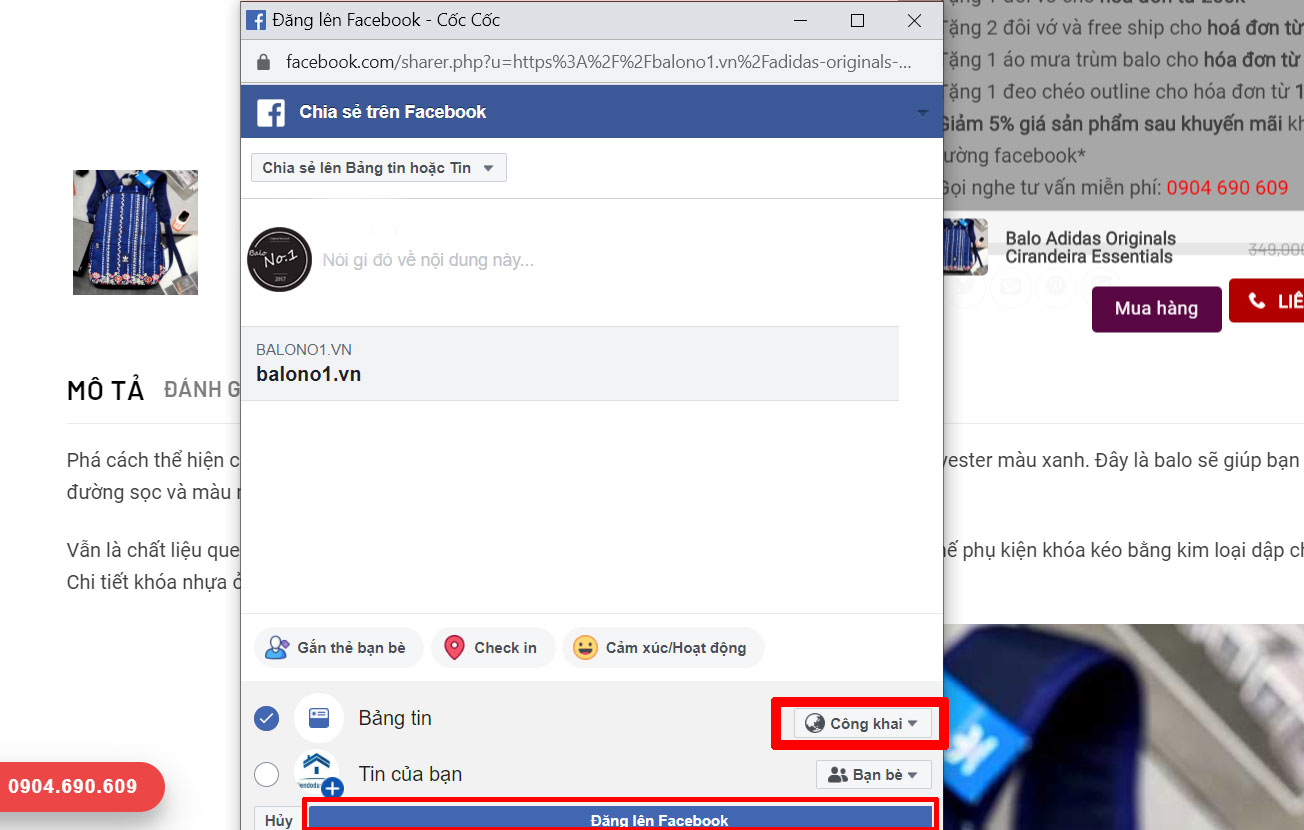Click the 'Đăng lên Facebook' button

(620, 818)
